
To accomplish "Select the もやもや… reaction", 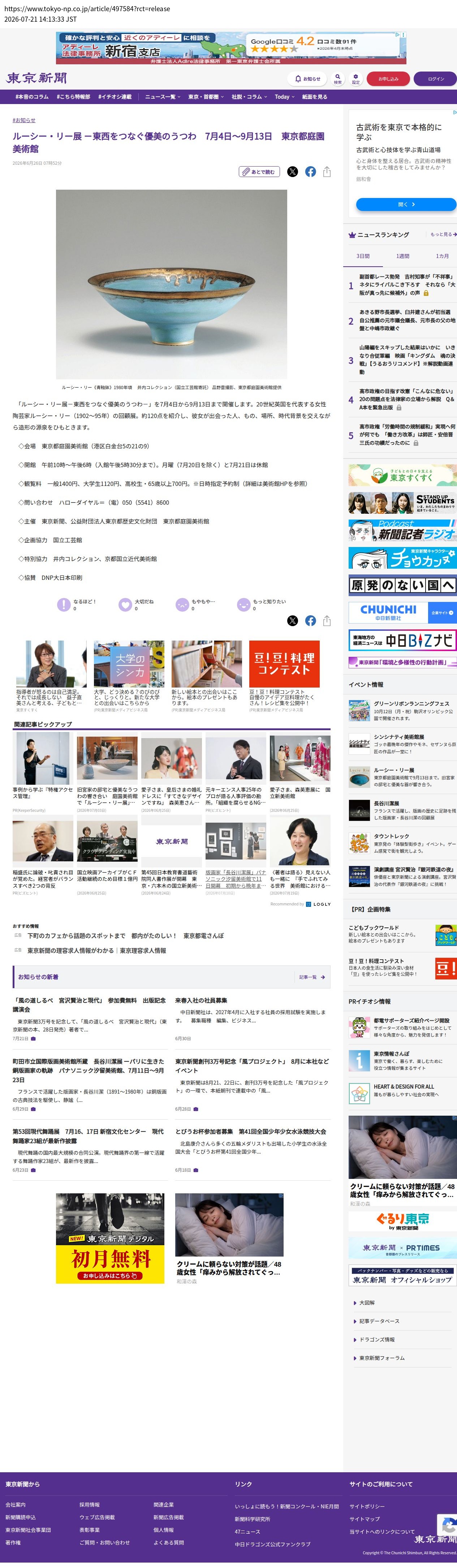I will (x=182, y=604).
